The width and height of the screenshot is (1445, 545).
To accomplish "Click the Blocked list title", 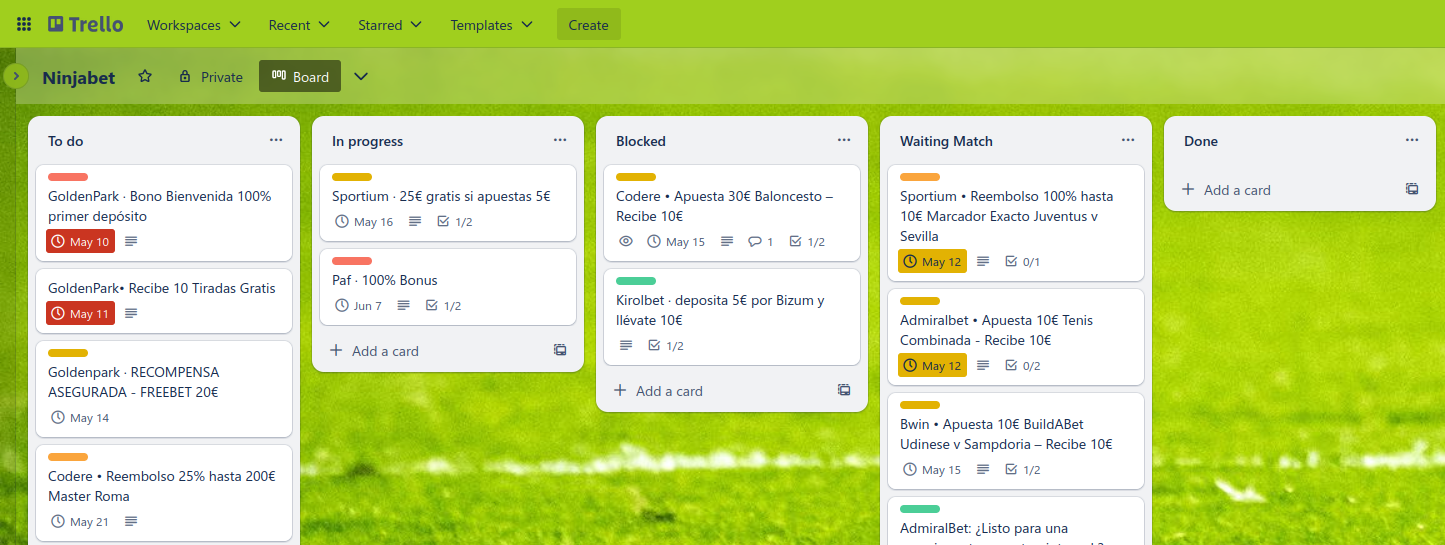I will click(641, 141).
